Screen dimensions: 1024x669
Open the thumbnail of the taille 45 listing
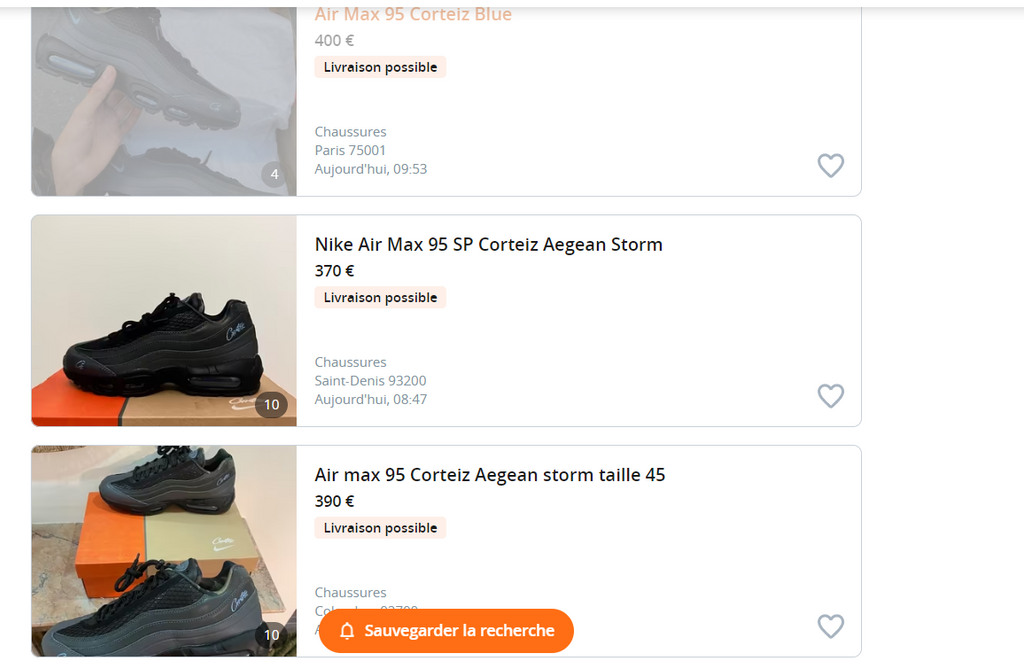pos(164,550)
